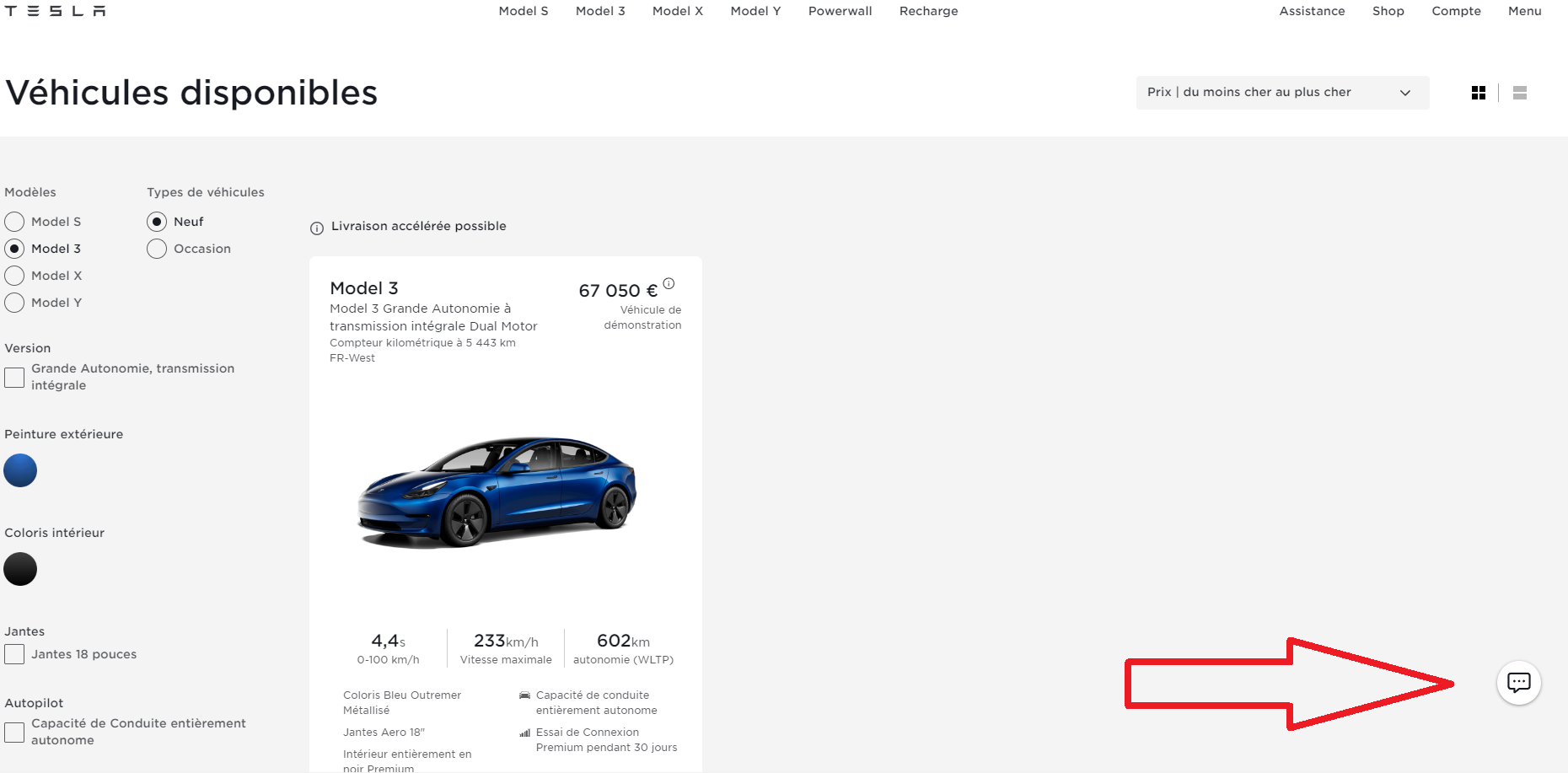Click the info icon next to Livraison accélérée possible
1568x773 pixels.
(317, 228)
